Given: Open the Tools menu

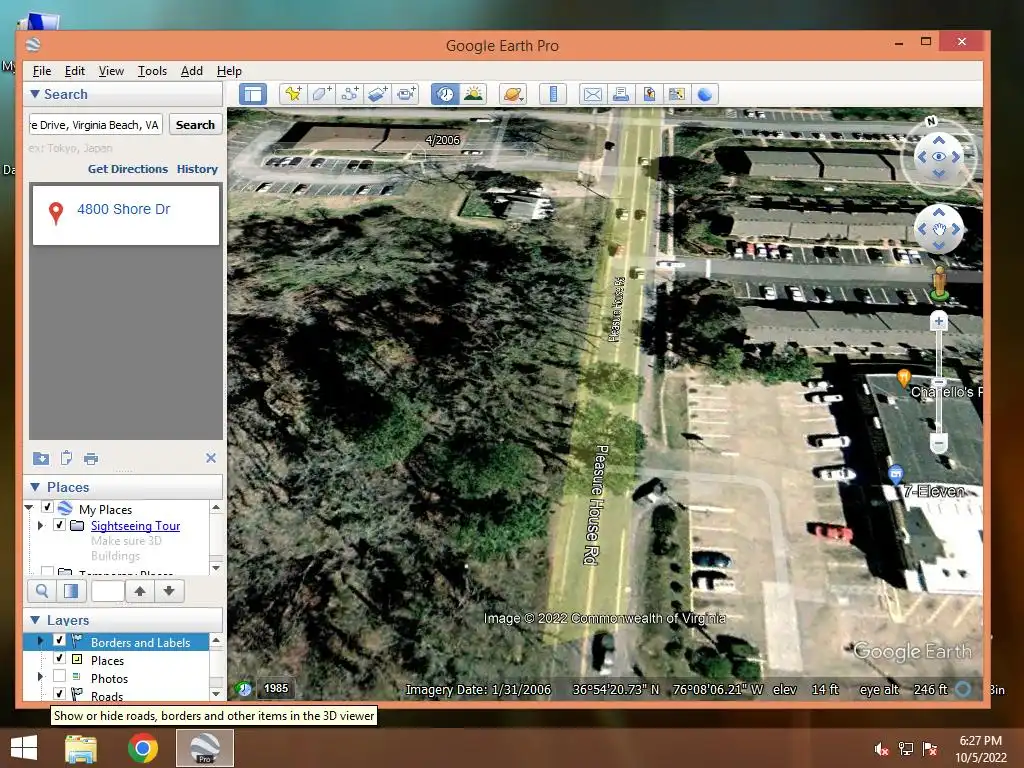Looking at the screenshot, I should click(152, 71).
